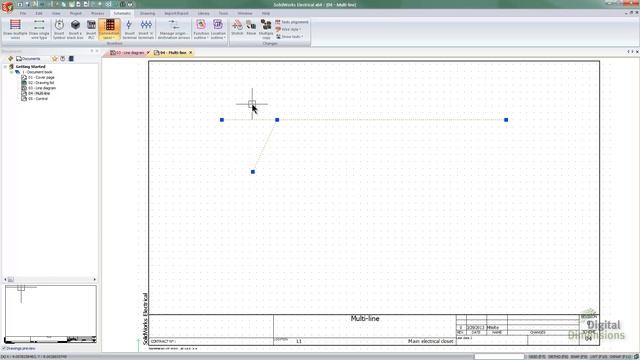Open the Project ribbon tab
The height and width of the screenshot is (360, 640).
point(76,13)
